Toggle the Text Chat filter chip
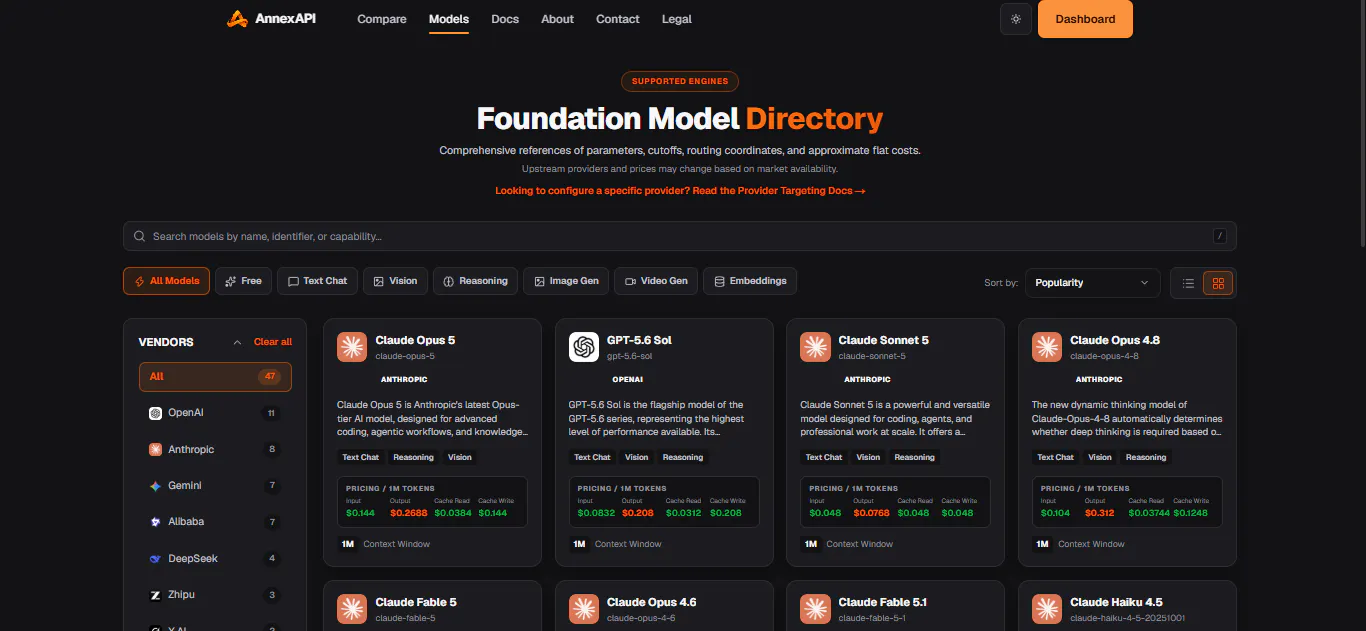This screenshot has width=1366, height=631. pyautogui.click(x=317, y=281)
